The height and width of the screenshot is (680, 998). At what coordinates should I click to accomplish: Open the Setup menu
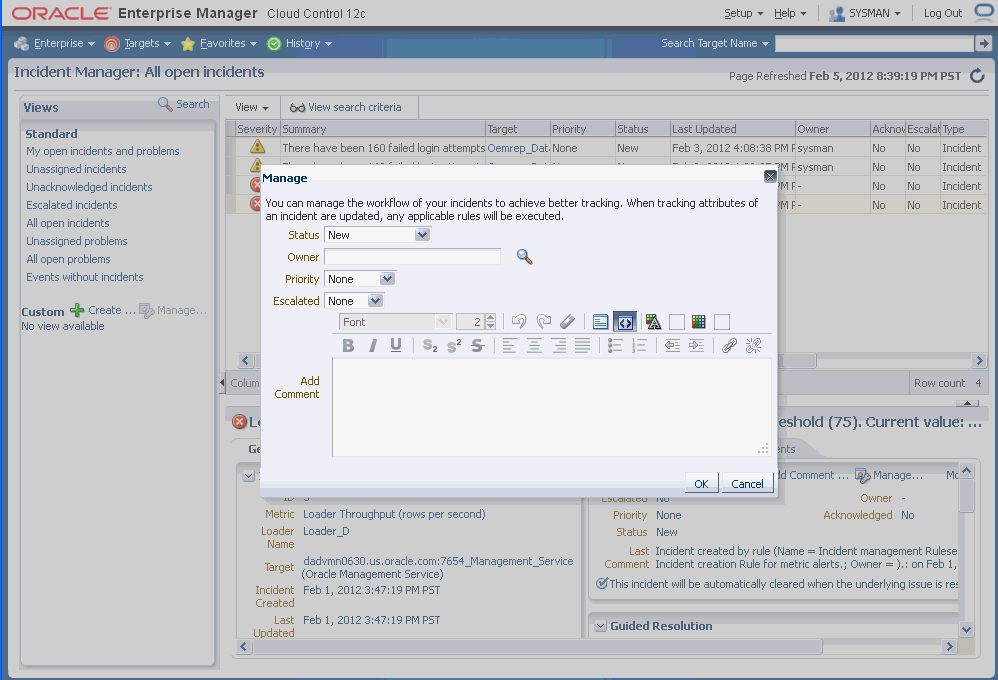tap(743, 13)
